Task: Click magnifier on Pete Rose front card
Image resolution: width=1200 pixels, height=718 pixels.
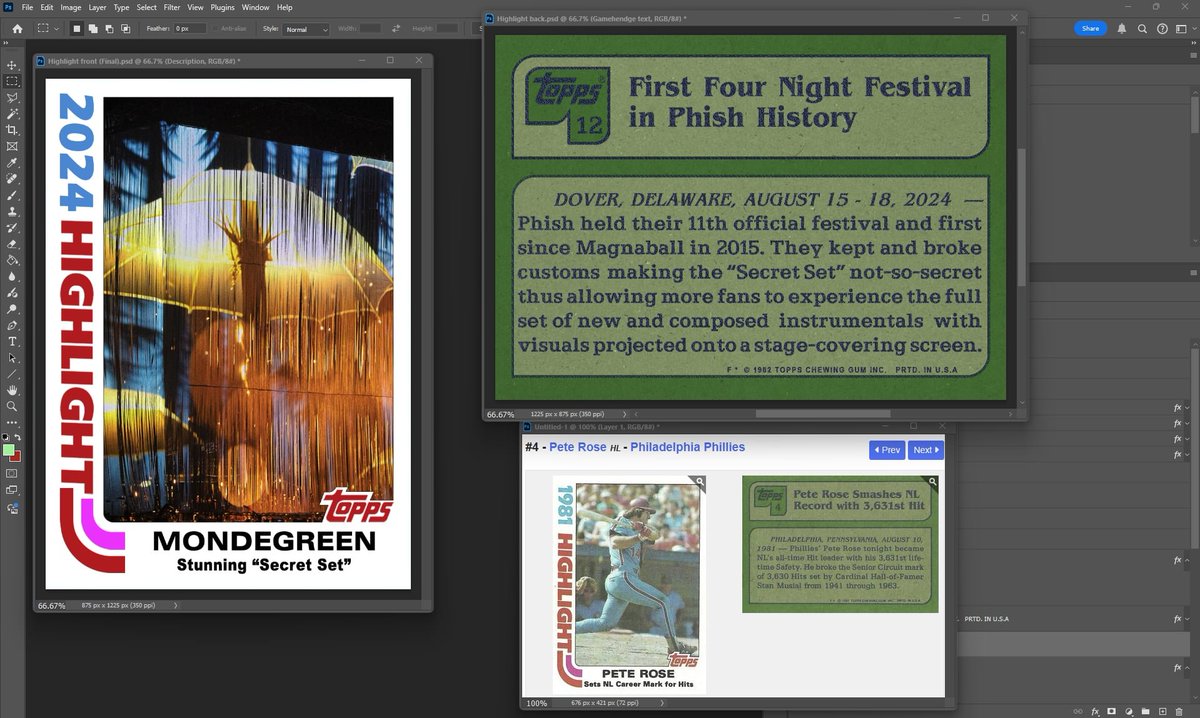Action: tap(700, 482)
